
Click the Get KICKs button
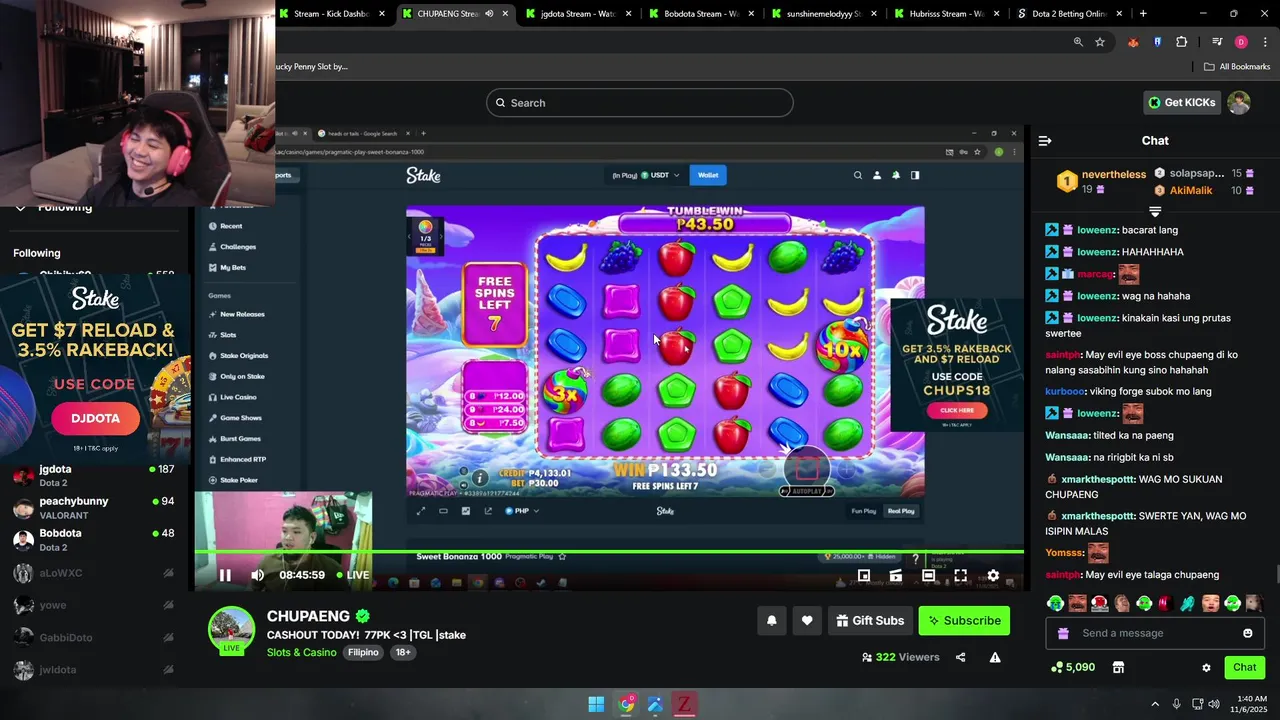[1181, 102]
